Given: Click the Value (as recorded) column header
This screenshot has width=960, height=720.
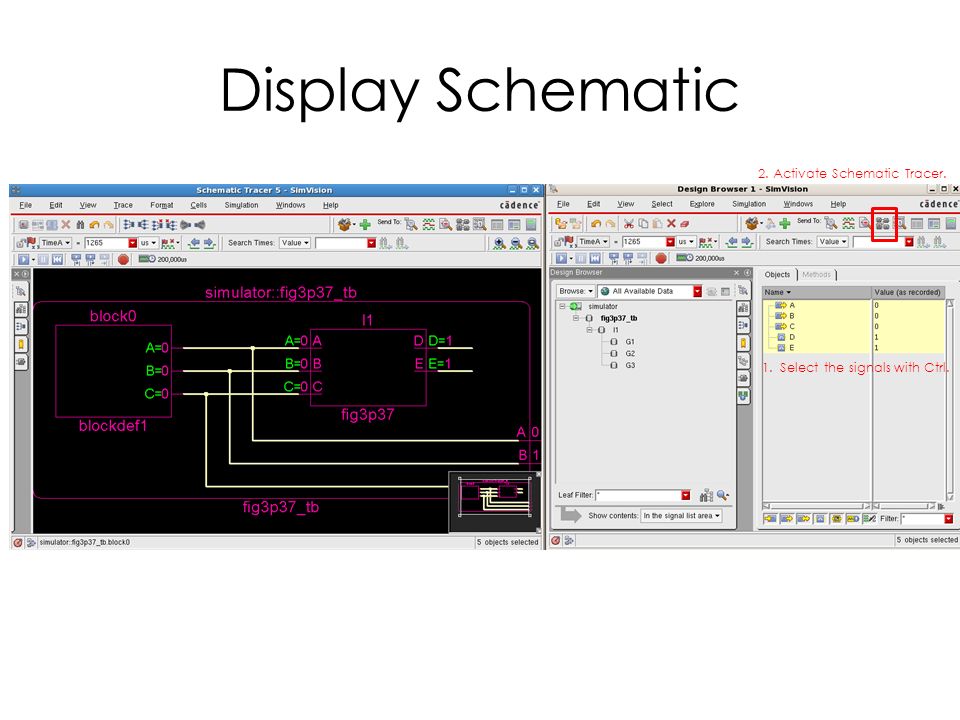Looking at the screenshot, I should 909,293.
